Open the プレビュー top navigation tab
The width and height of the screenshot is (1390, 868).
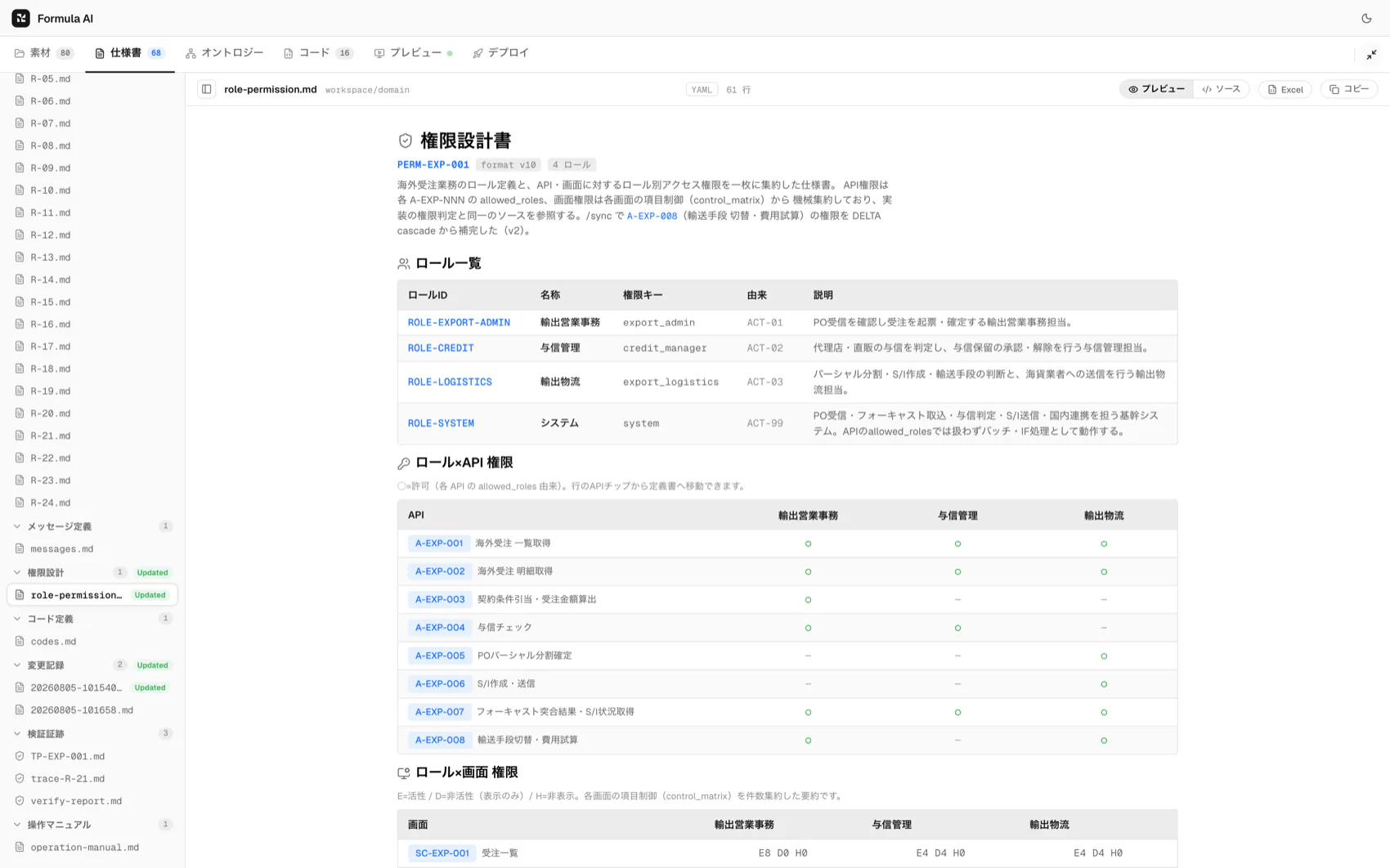[413, 53]
